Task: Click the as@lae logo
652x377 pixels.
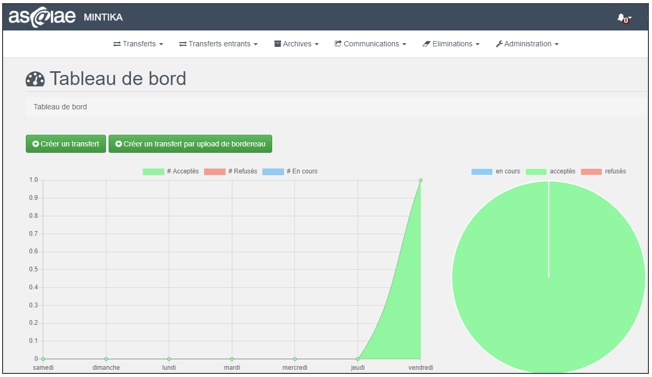Action: point(42,17)
